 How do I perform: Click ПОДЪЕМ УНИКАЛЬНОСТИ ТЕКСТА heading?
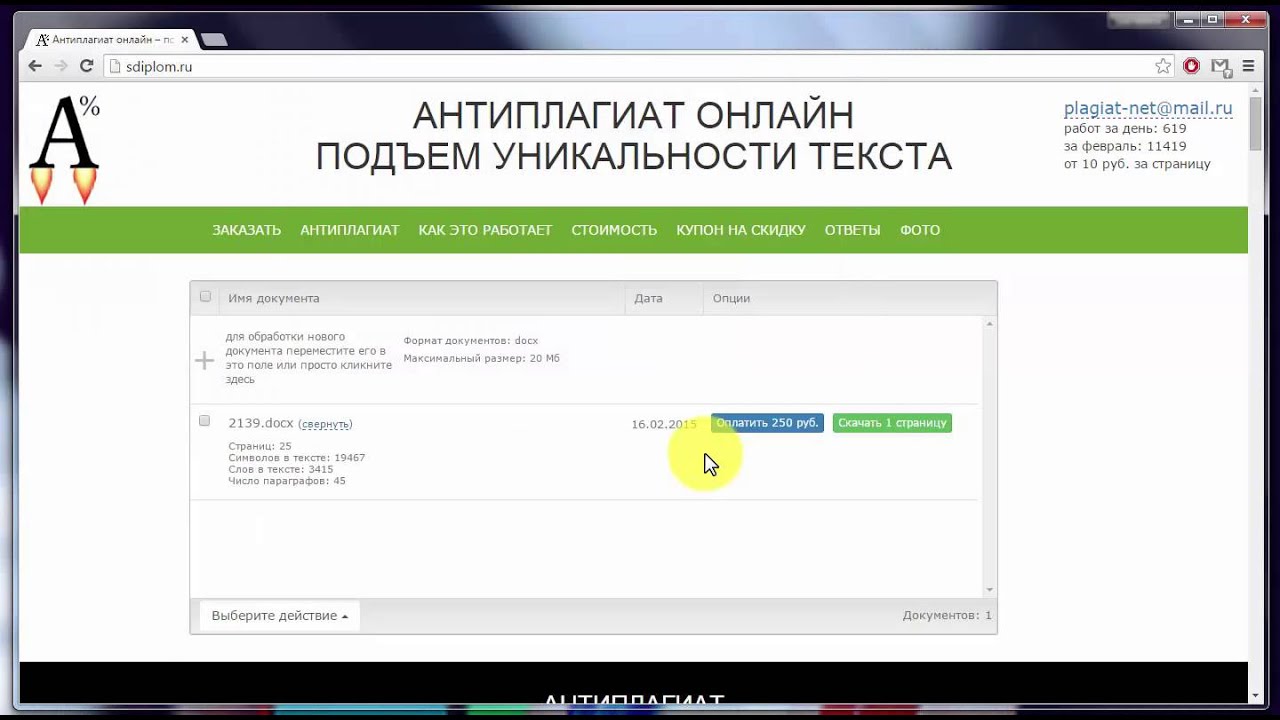tap(633, 157)
